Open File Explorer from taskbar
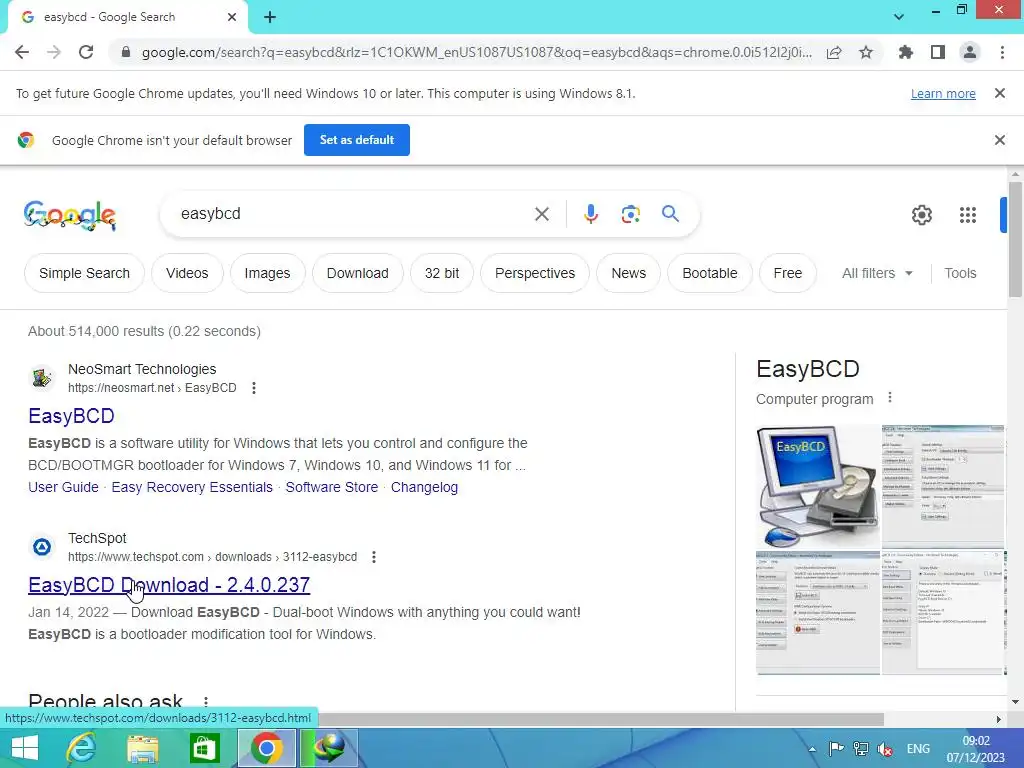Viewport: 1024px width, 768px height. click(x=142, y=748)
